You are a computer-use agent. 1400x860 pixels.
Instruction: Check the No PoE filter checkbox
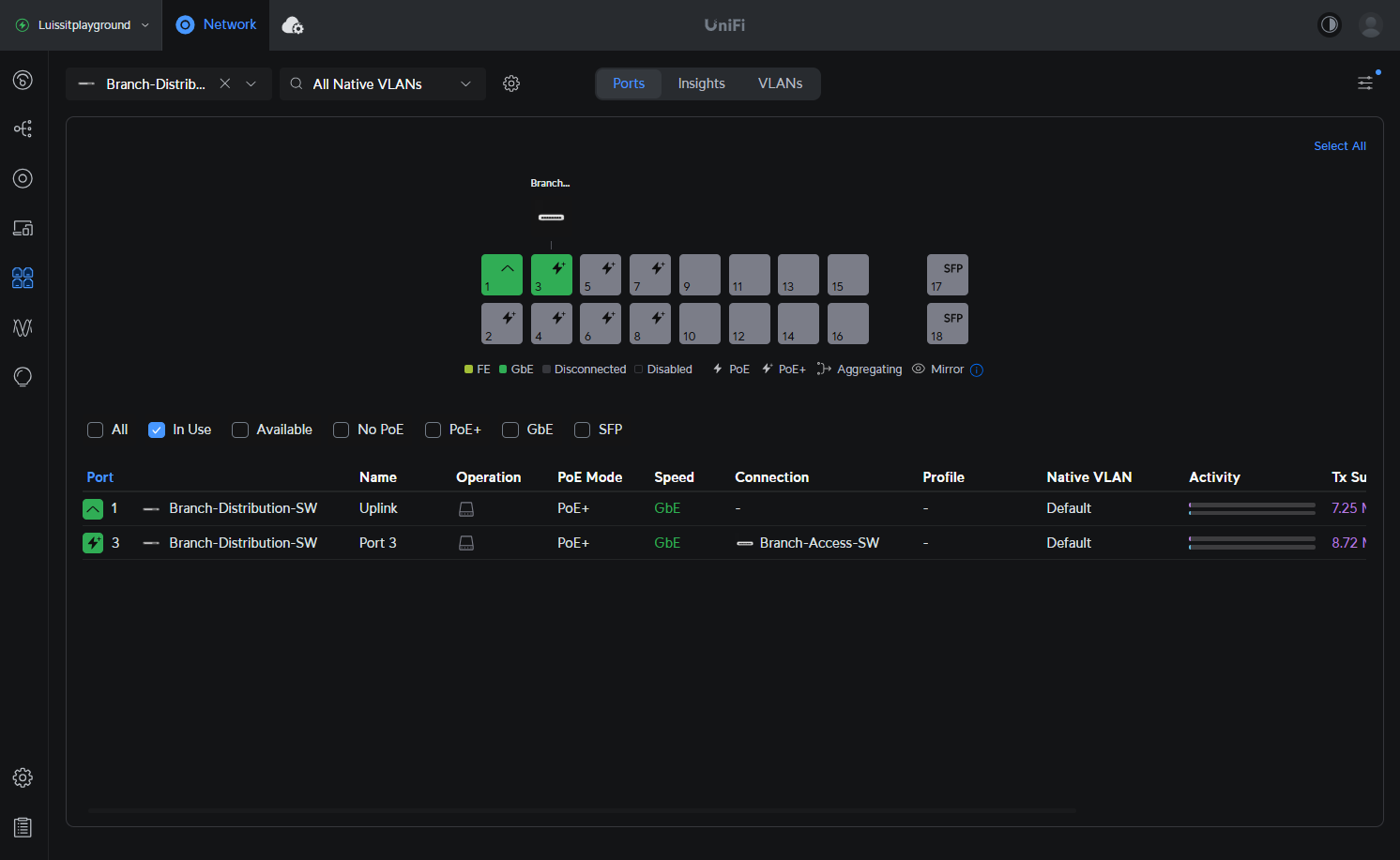click(x=341, y=430)
